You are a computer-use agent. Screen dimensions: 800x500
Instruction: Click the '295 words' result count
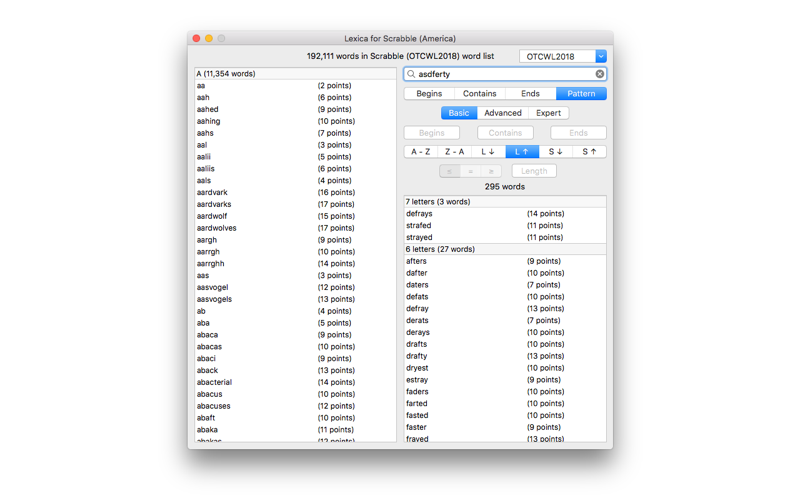coord(505,187)
